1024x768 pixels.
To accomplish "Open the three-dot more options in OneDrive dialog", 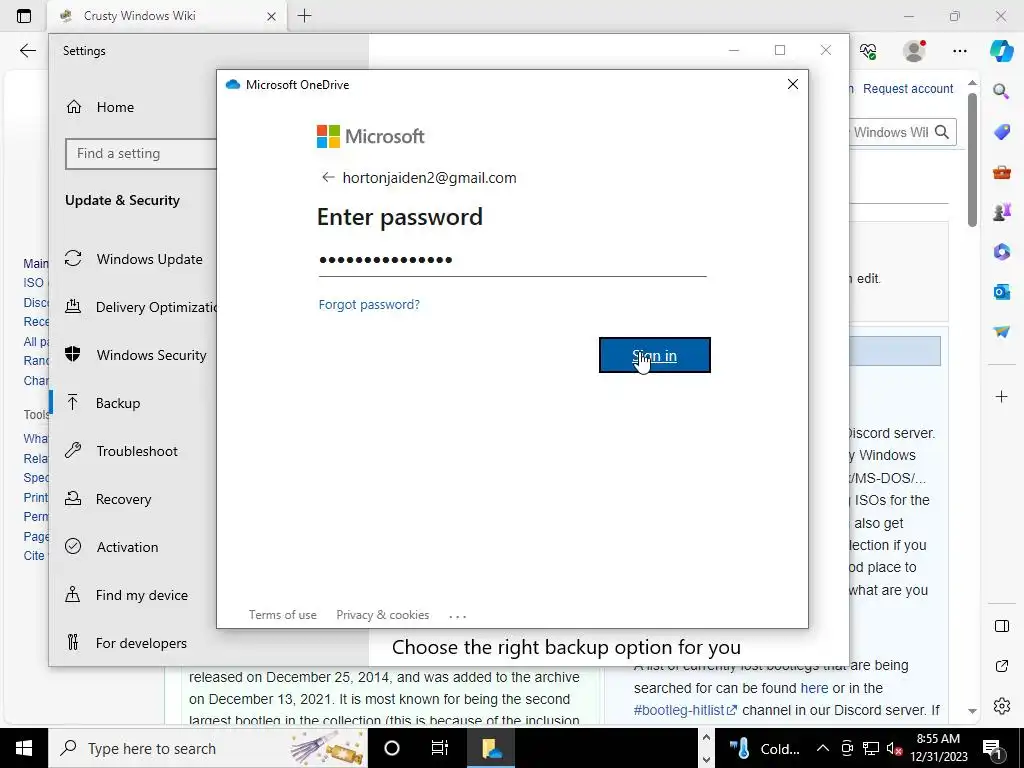I will coord(458,615).
